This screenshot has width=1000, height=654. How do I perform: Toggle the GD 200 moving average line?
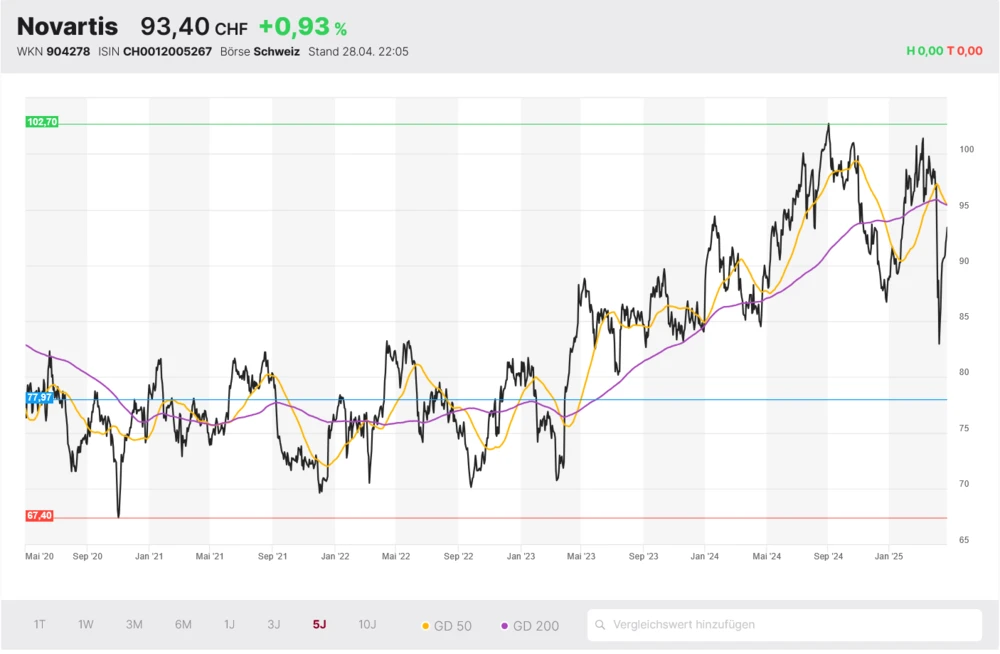coord(529,626)
